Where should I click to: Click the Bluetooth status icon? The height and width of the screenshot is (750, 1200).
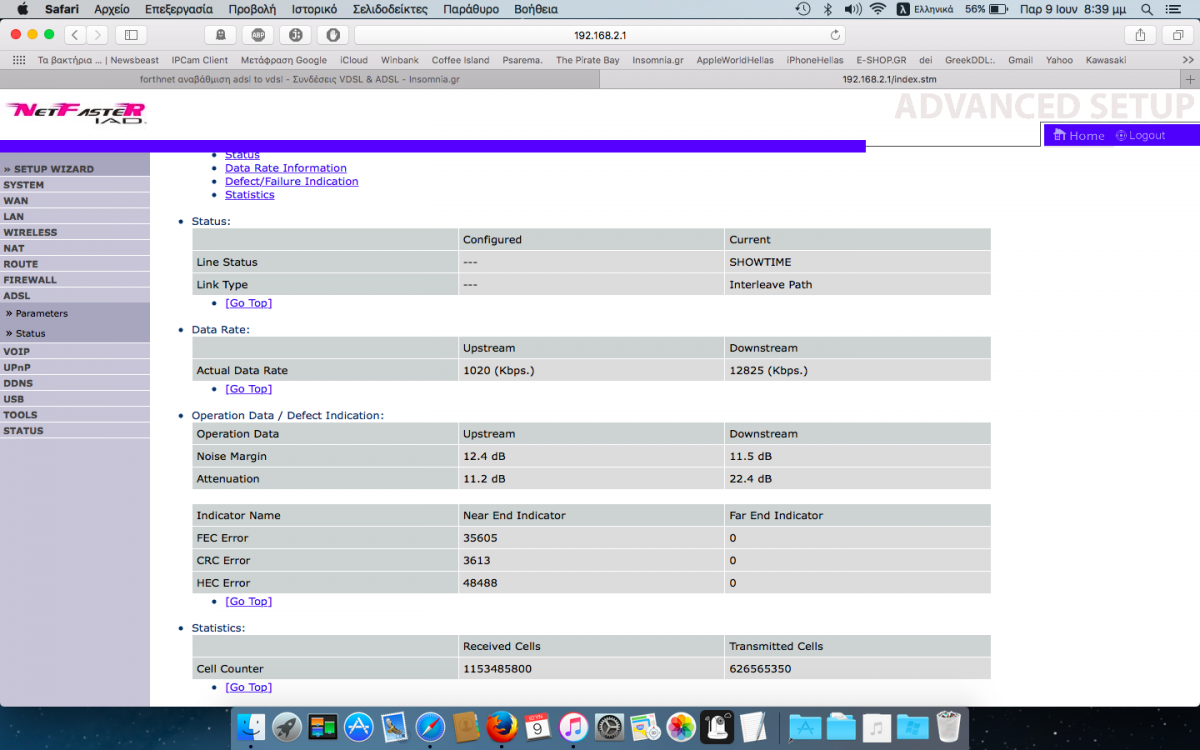(827, 9)
